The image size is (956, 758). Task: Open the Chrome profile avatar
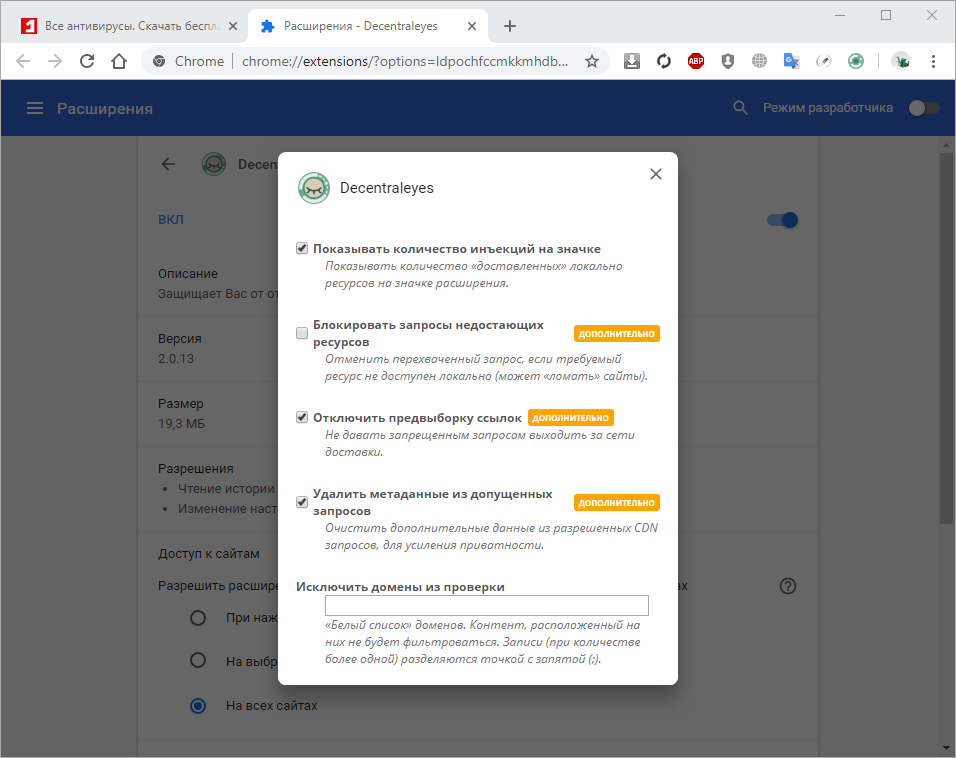coord(901,61)
